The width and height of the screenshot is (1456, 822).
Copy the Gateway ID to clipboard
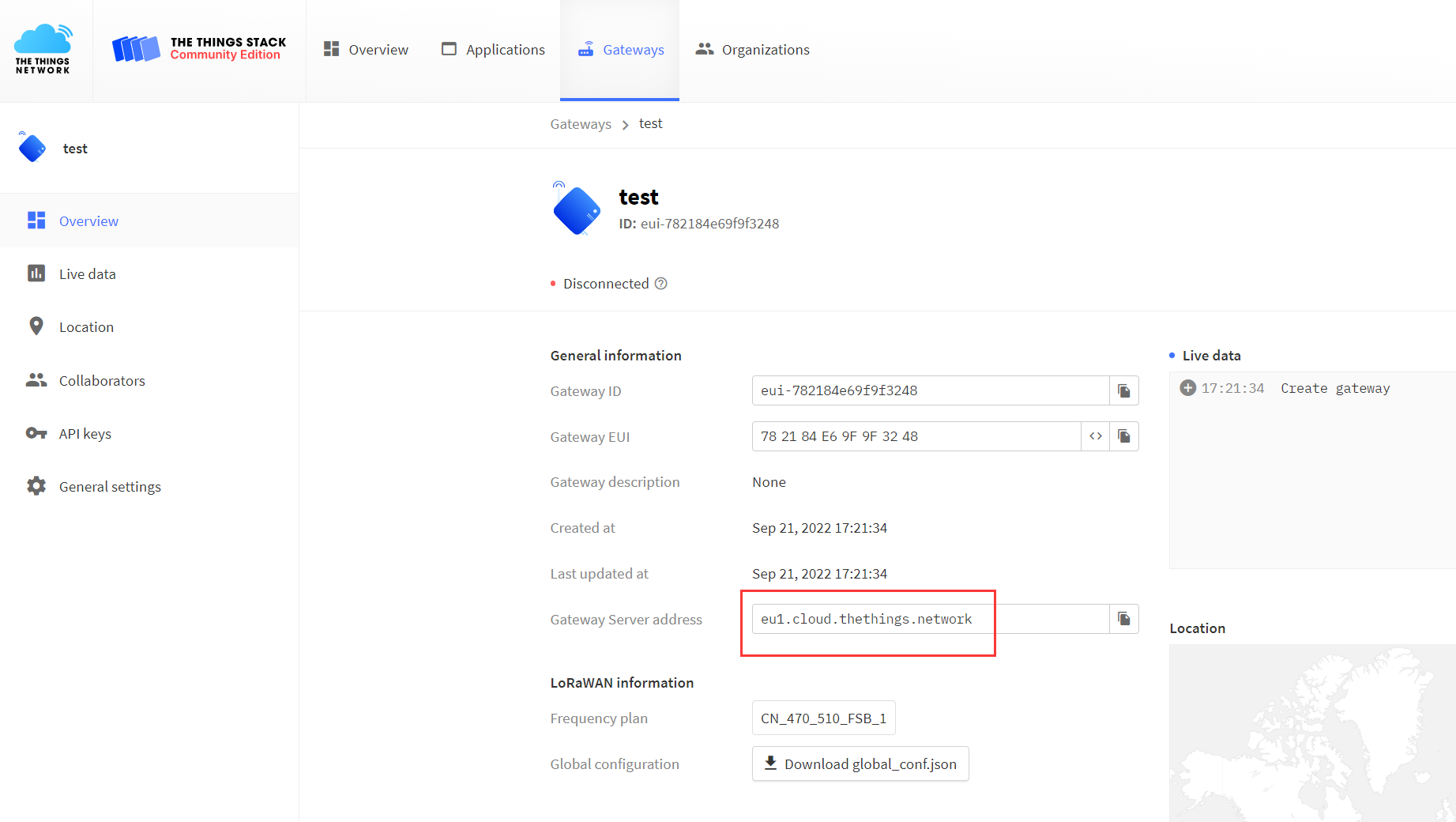coord(1123,390)
